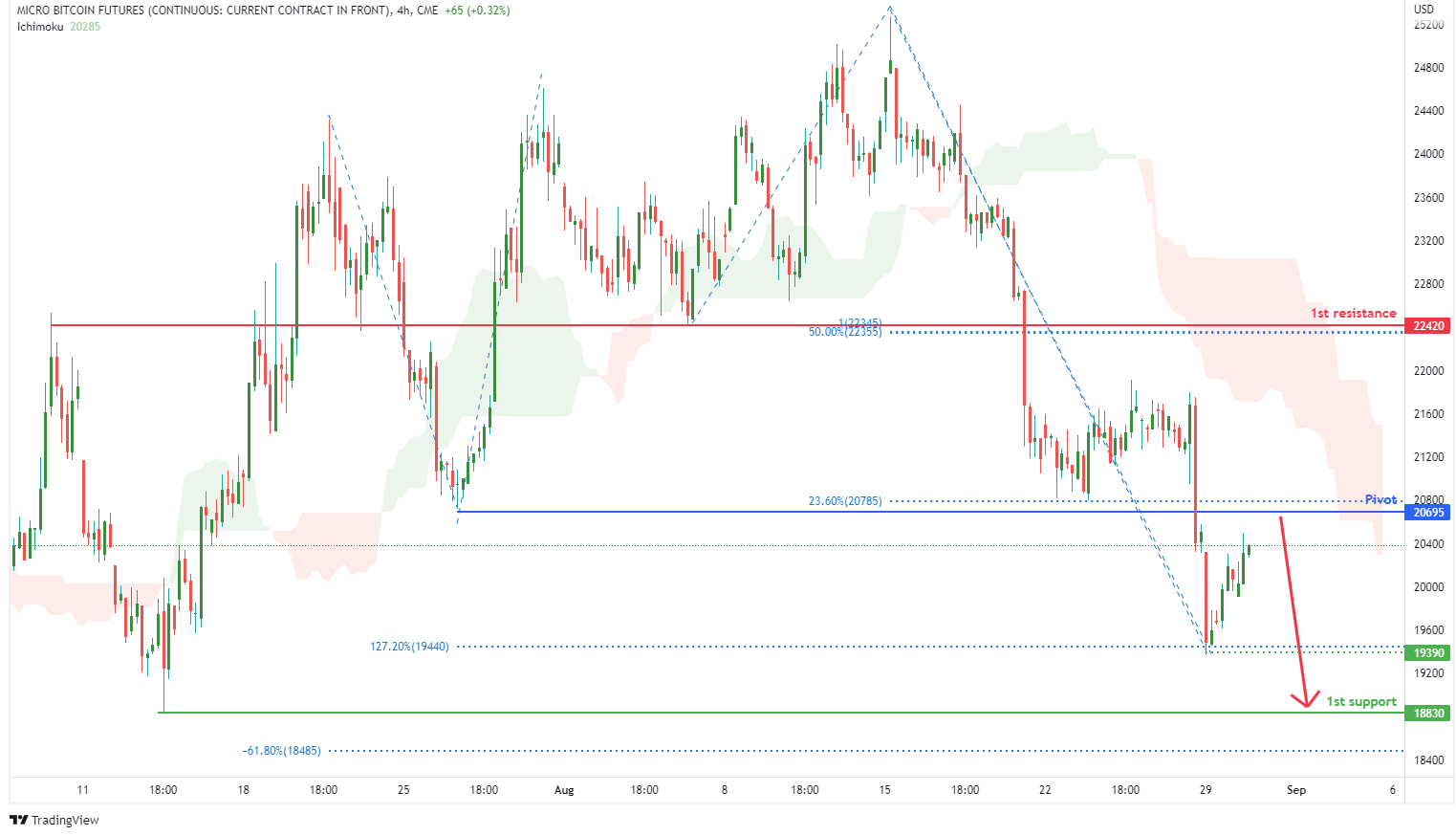The image size is (1456, 836).
Task: Select the '1st resistance' text label
Action: coord(1353,314)
